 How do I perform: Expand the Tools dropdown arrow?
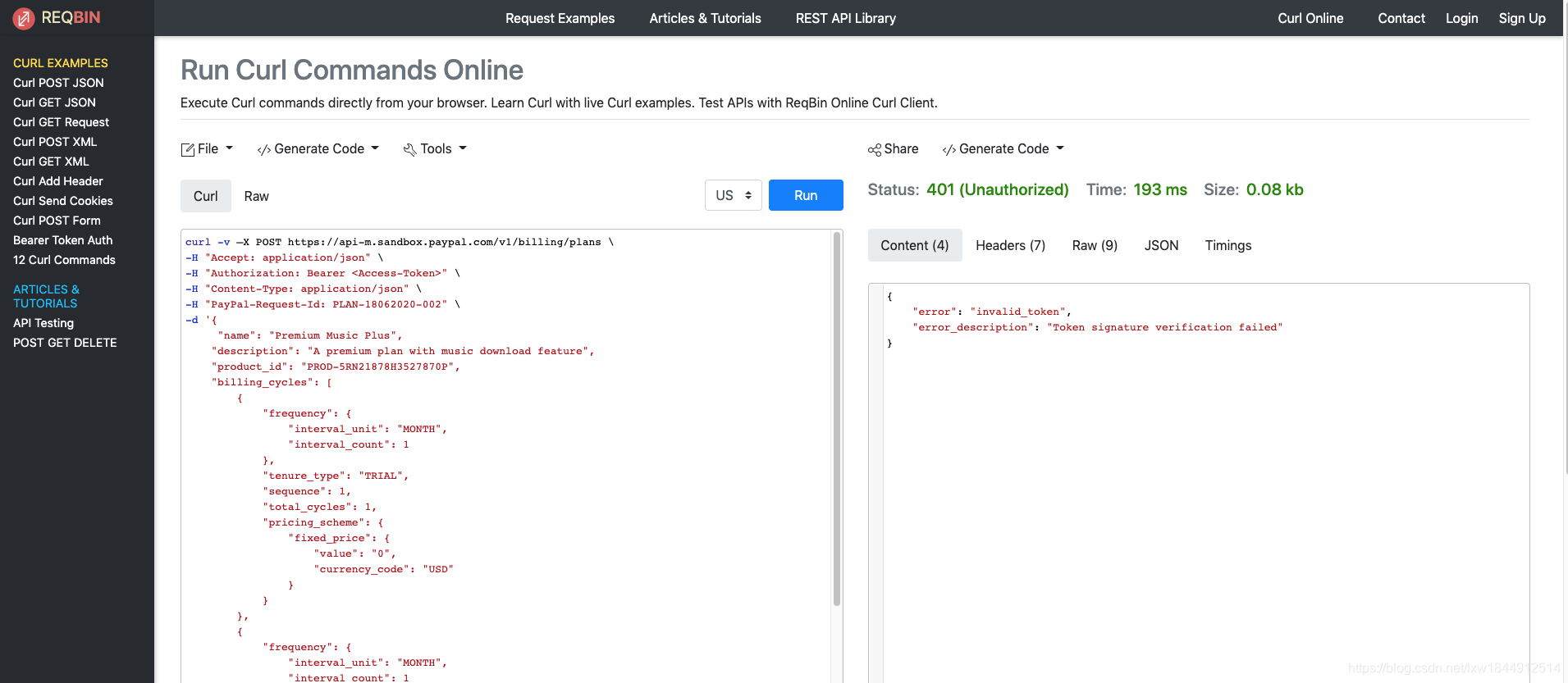coord(463,148)
